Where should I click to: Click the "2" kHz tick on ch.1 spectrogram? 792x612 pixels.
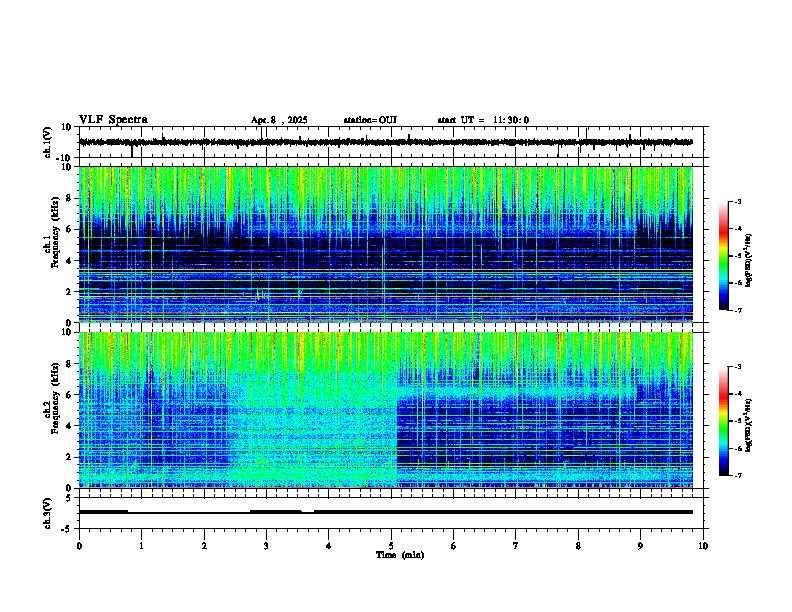69,292
